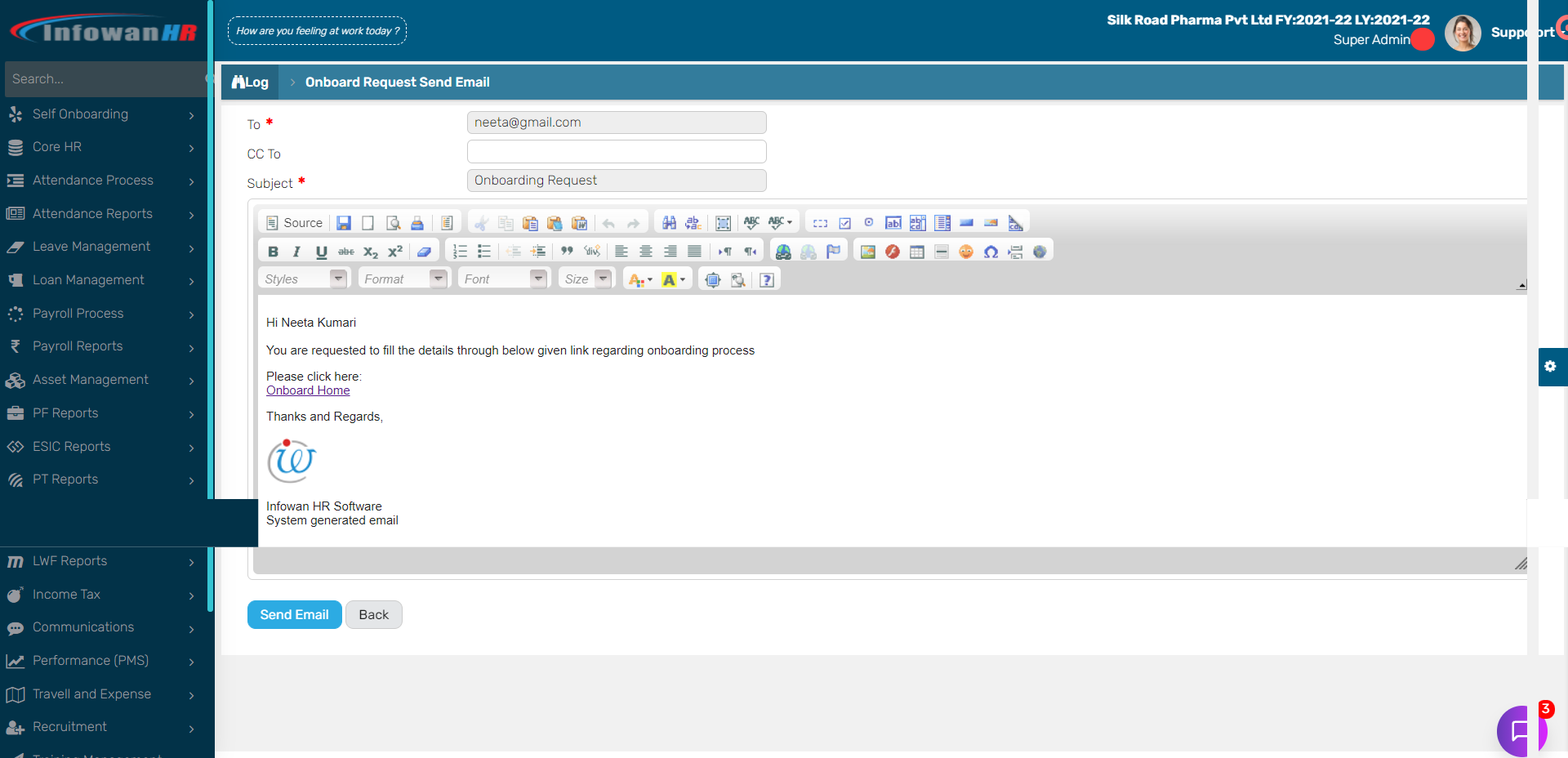Insert a table into the email body
Screen dimensions: 1568x758
(x=916, y=251)
